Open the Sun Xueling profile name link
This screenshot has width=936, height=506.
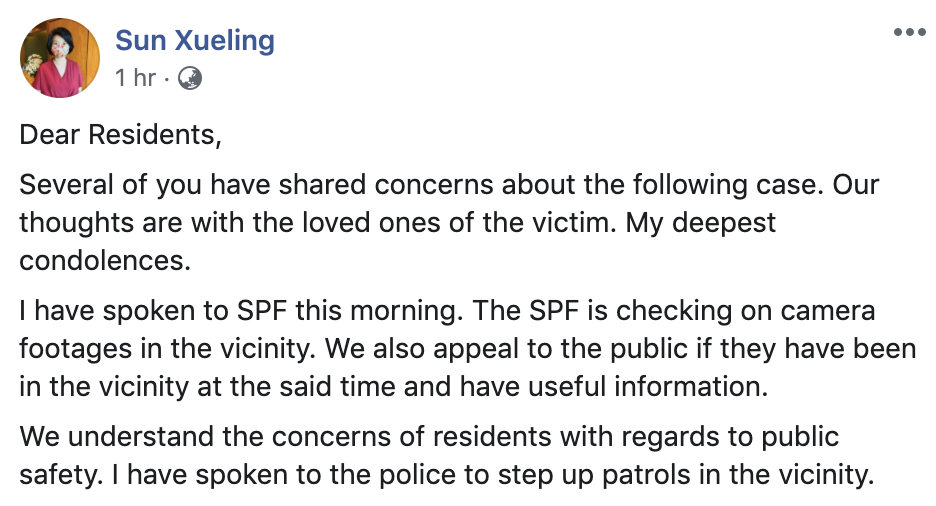pyautogui.click(x=195, y=41)
